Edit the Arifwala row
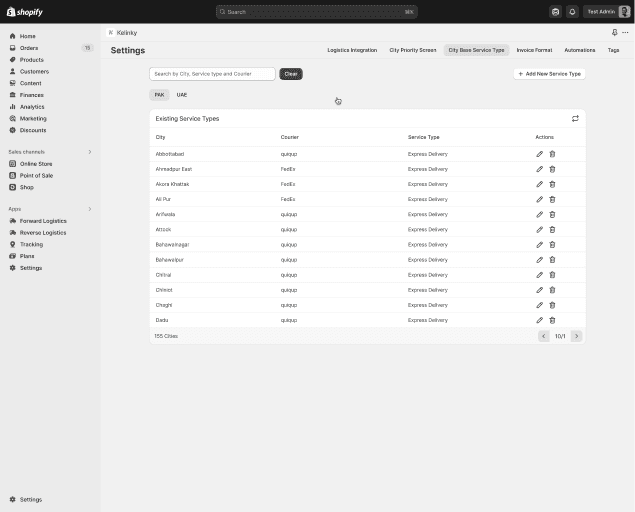This screenshot has width=635, height=512. coord(539,214)
